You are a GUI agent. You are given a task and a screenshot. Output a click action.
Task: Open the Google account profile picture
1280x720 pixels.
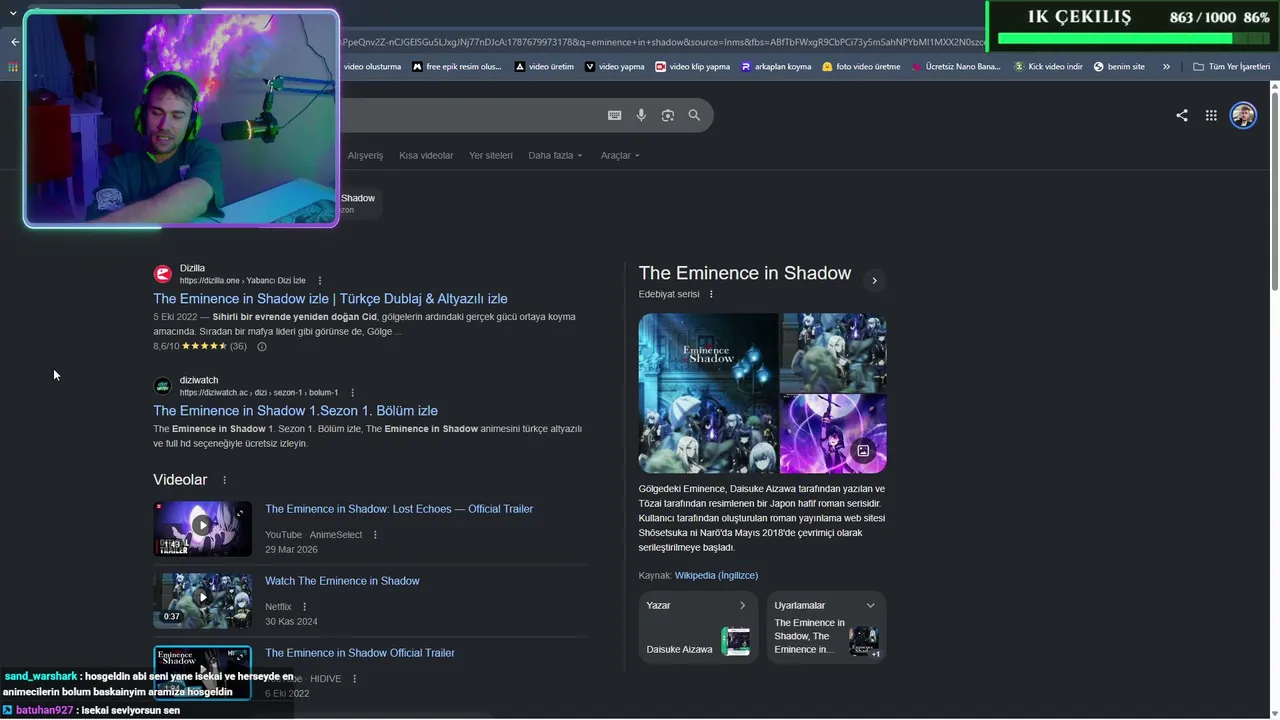click(1243, 115)
